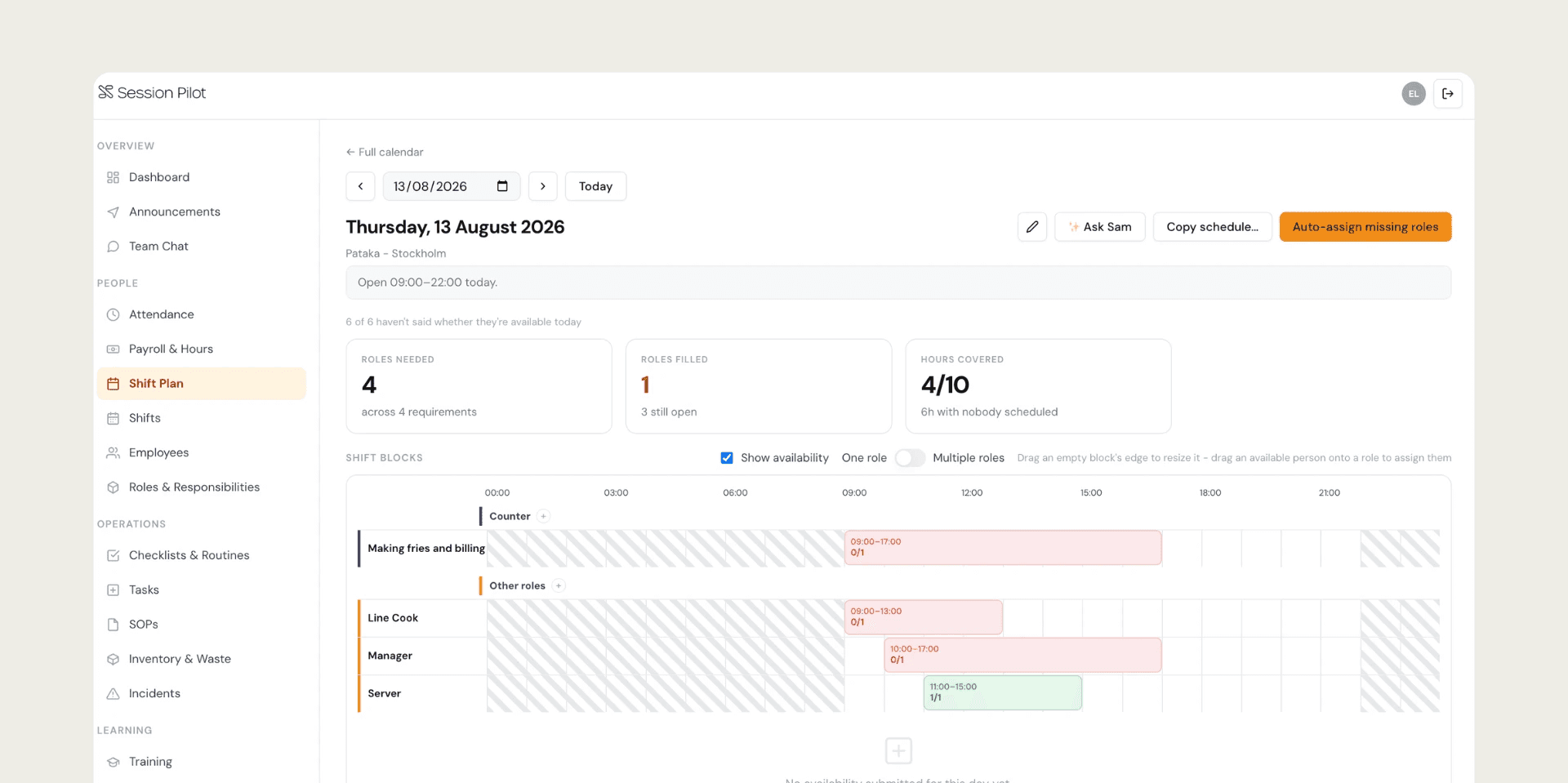Click the Roles Filled card
The height and width of the screenshot is (783, 1568).
[759, 386]
